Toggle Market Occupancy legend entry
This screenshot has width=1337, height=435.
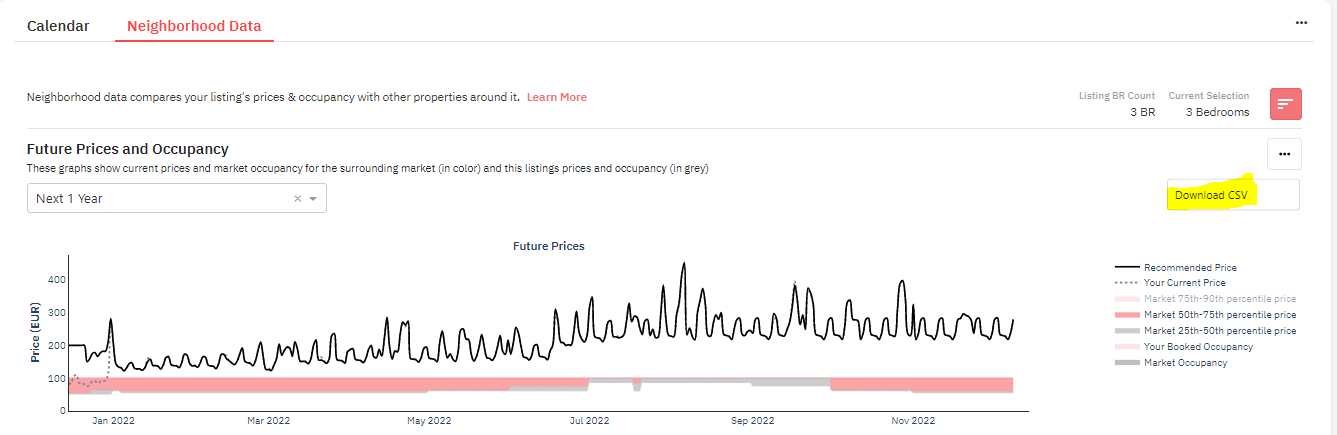pos(1171,363)
